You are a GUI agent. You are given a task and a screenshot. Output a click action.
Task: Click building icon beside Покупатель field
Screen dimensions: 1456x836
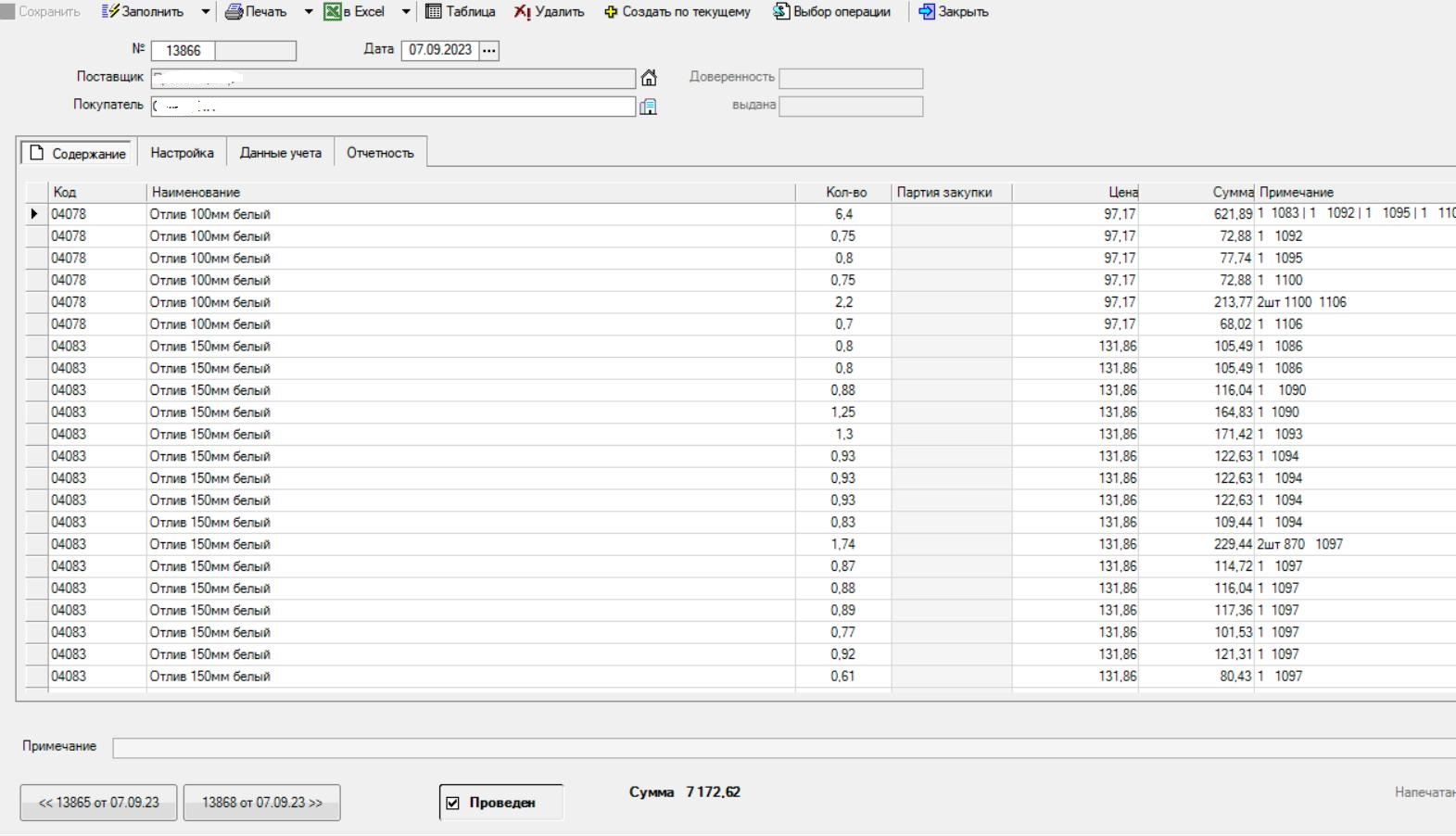coord(648,107)
